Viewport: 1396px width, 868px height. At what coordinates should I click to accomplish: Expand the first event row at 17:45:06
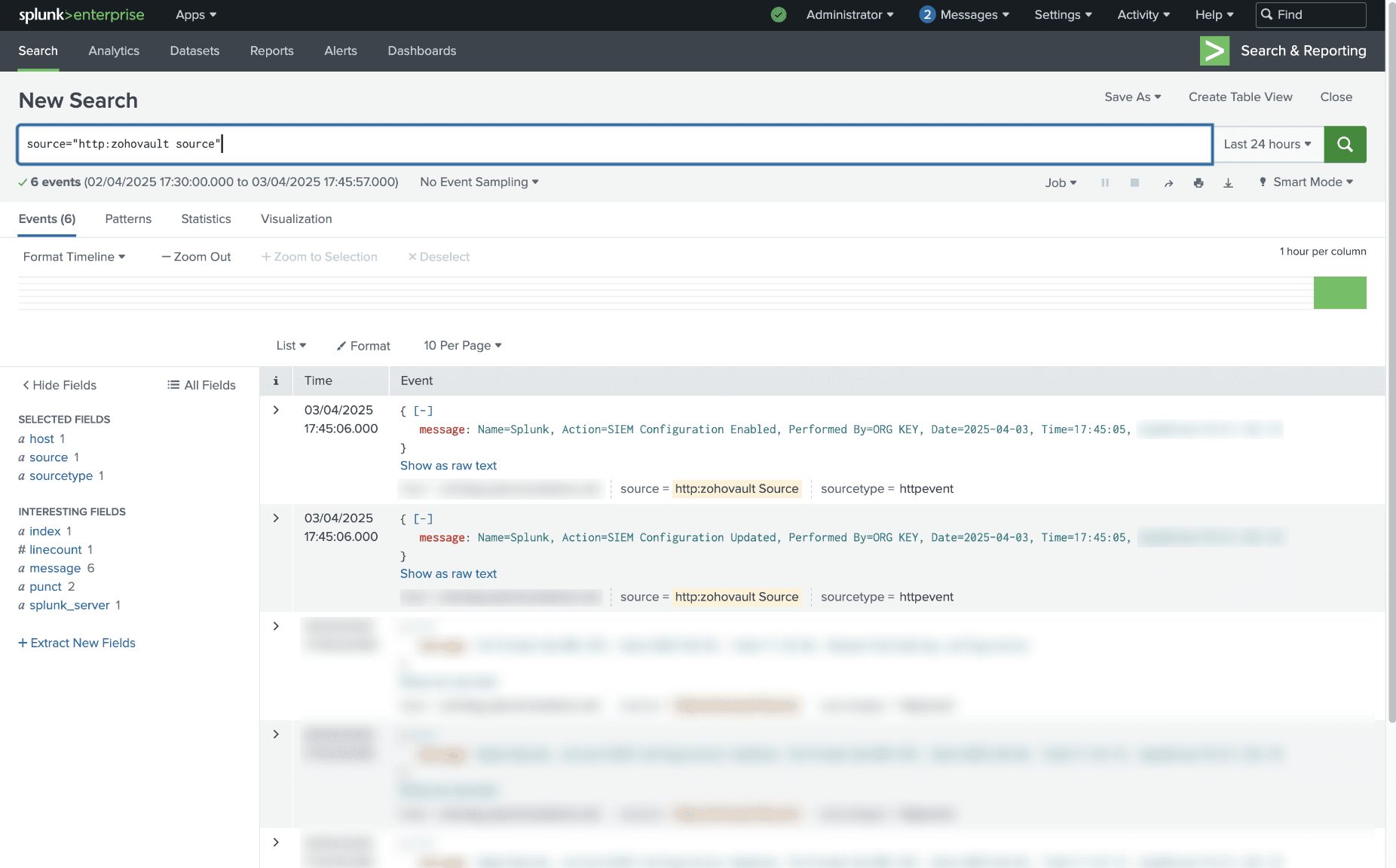coord(276,410)
